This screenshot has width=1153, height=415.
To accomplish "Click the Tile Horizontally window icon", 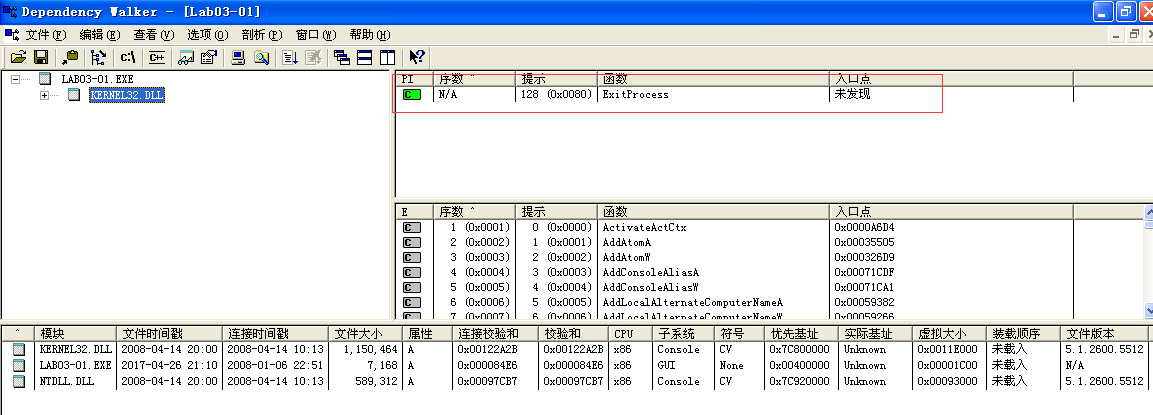I will [364, 57].
